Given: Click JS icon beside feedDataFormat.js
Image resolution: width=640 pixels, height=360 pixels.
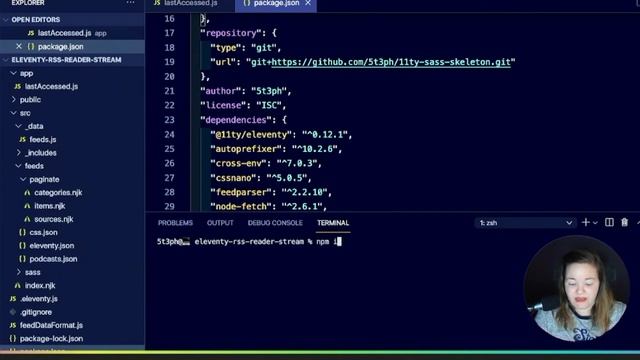Looking at the screenshot, I should pos(13,325).
